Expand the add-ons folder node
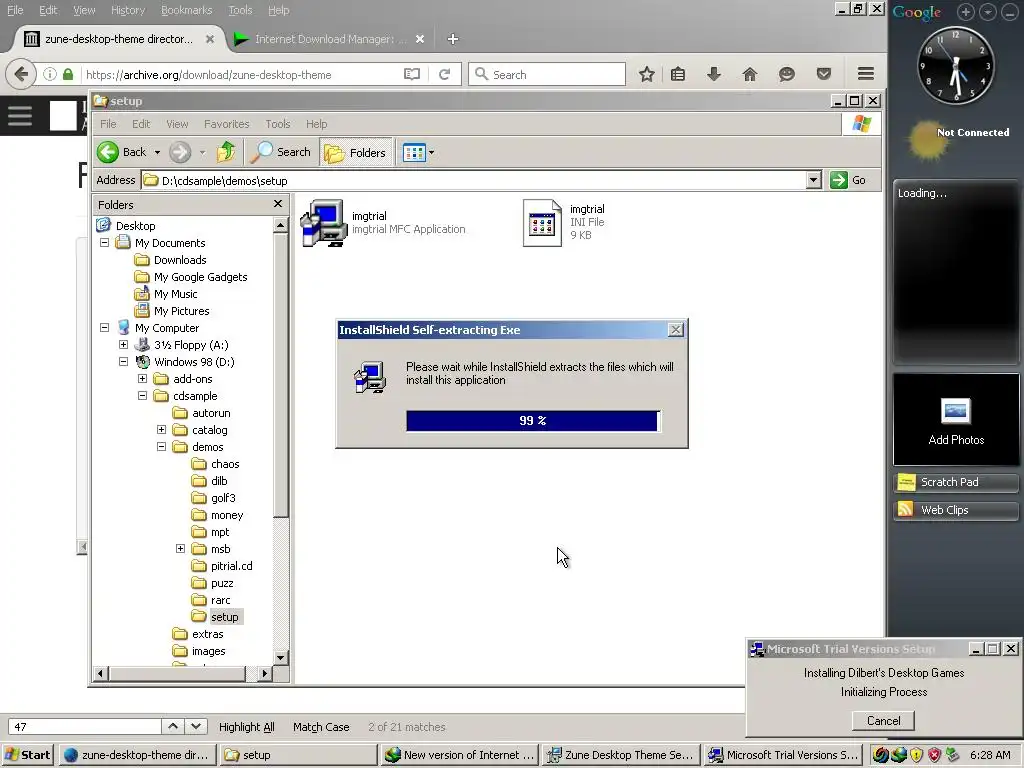This screenshot has height=768, width=1024. pyautogui.click(x=142, y=378)
